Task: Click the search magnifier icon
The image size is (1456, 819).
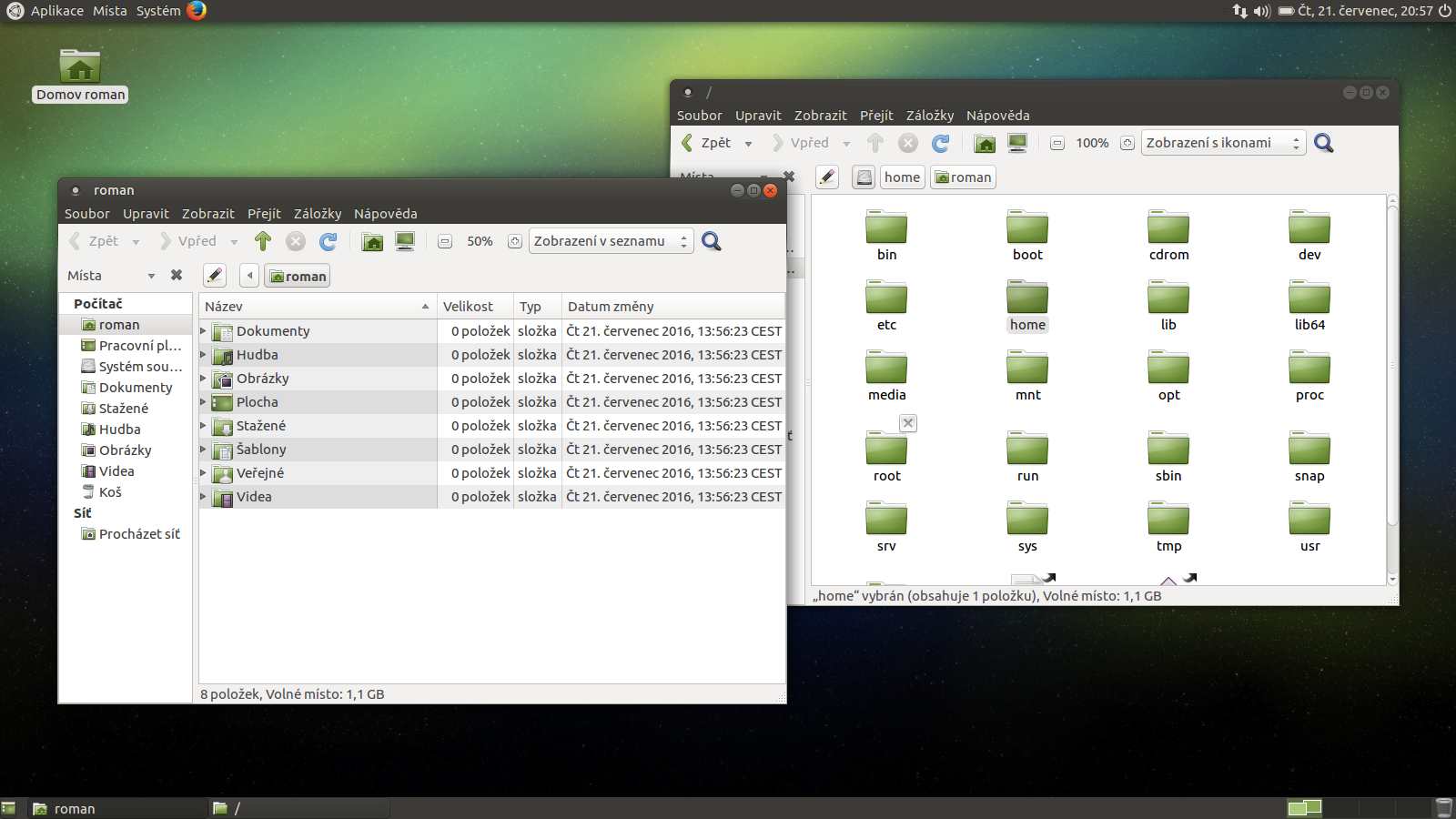Action: coord(712,241)
